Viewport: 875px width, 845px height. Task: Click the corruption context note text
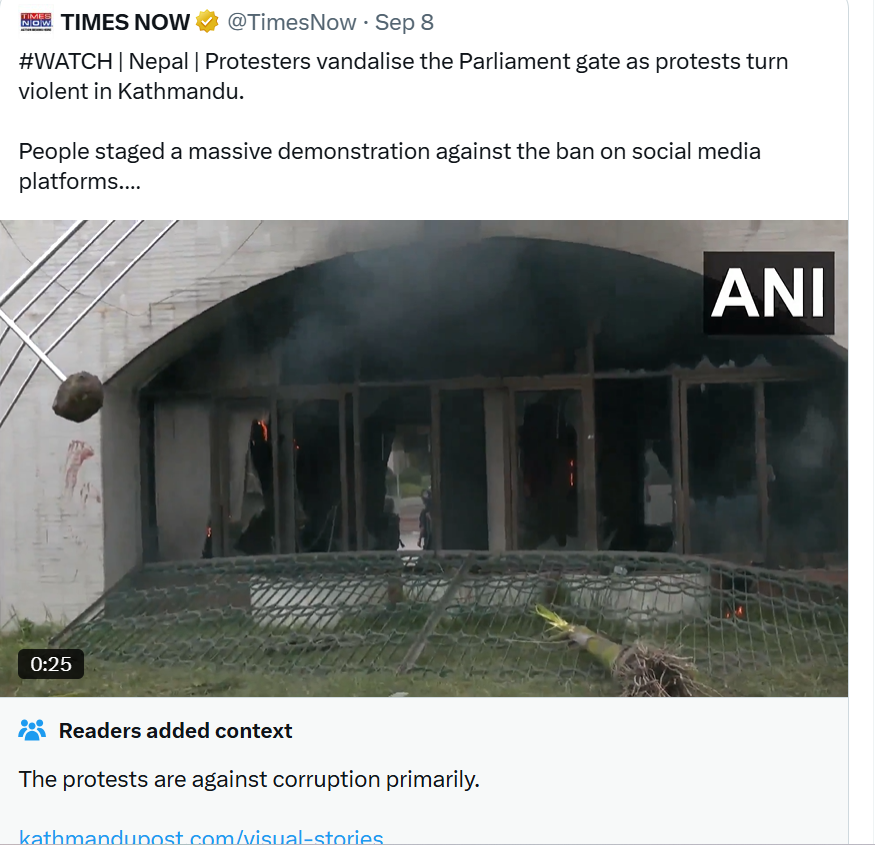[249, 779]
